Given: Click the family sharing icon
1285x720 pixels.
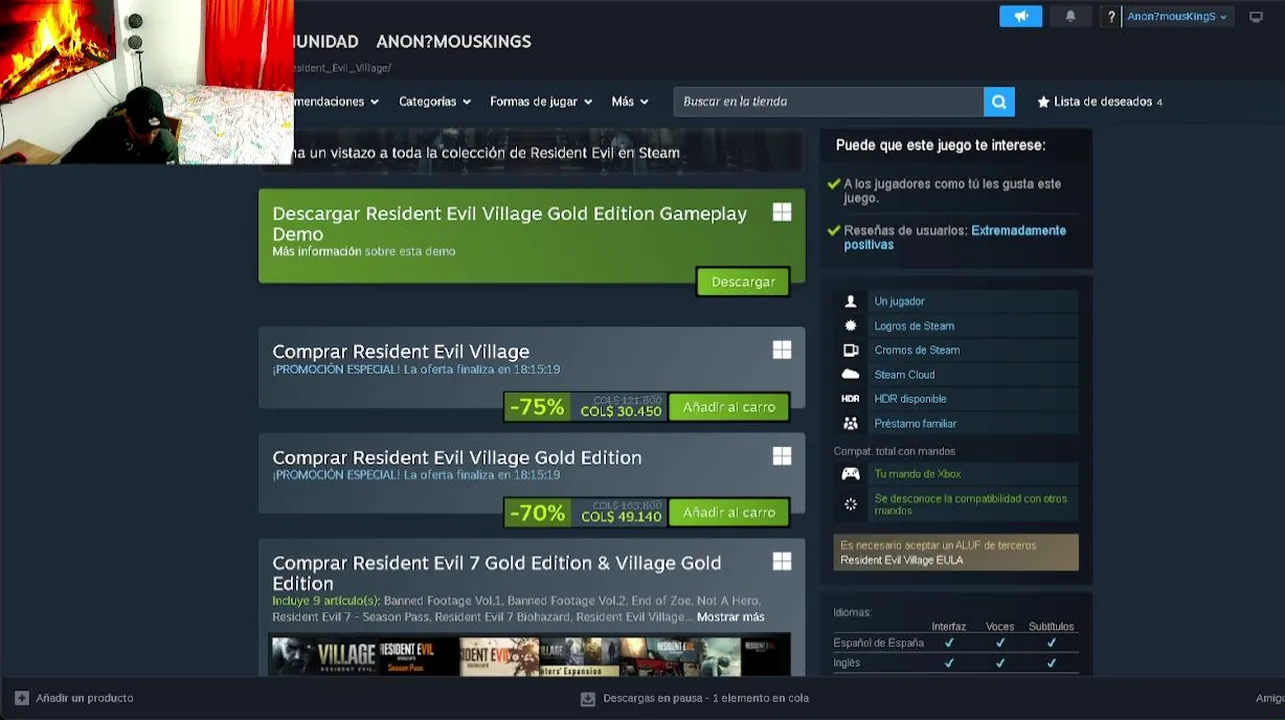Looking at the screenshot, I should click(850, 423).
